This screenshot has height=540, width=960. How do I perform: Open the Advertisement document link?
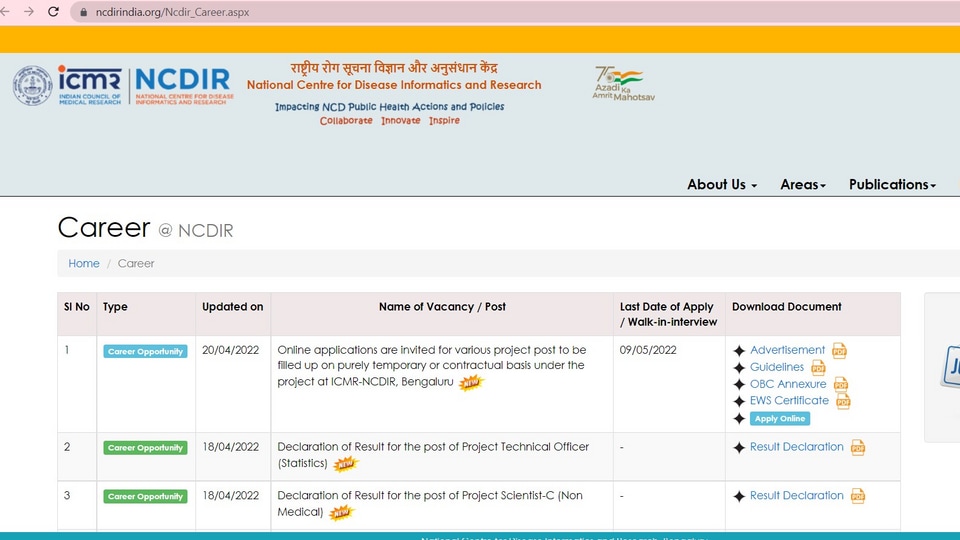787,350
